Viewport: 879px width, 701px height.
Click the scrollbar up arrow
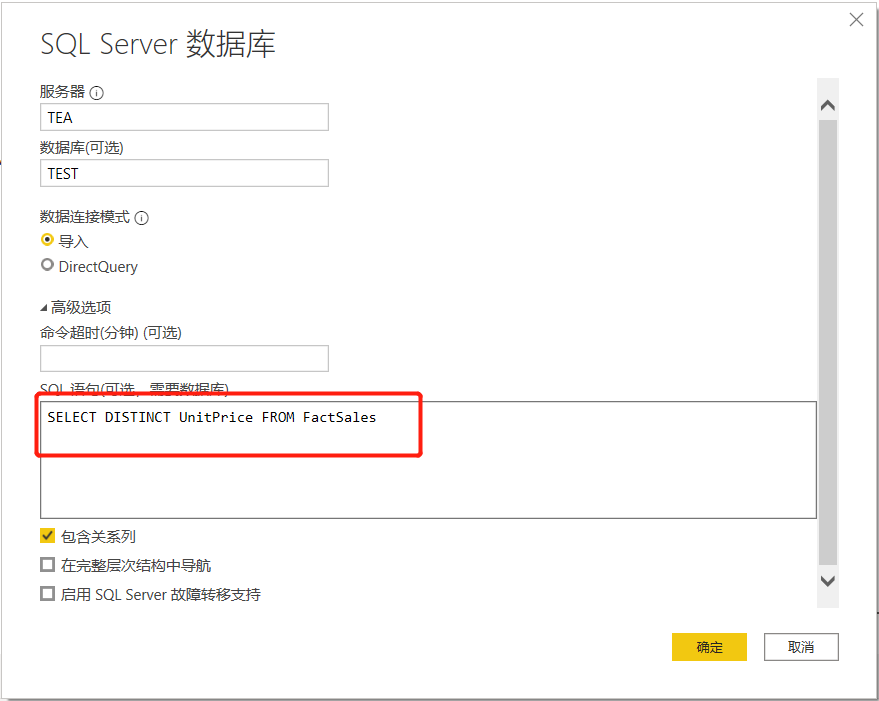pyautogui.click(x=827, y=105)
